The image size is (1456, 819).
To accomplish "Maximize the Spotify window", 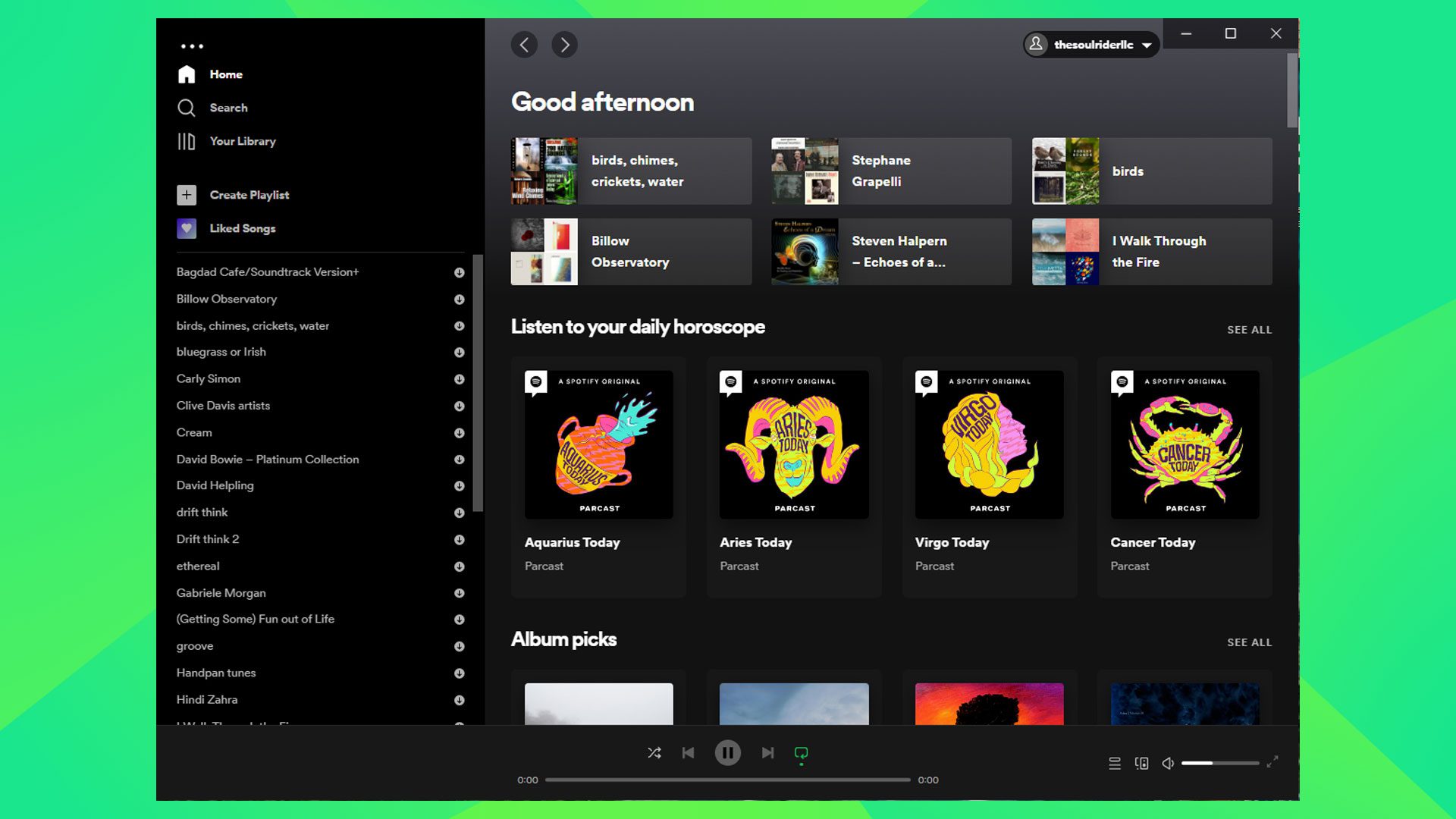I will point(1231,33).
